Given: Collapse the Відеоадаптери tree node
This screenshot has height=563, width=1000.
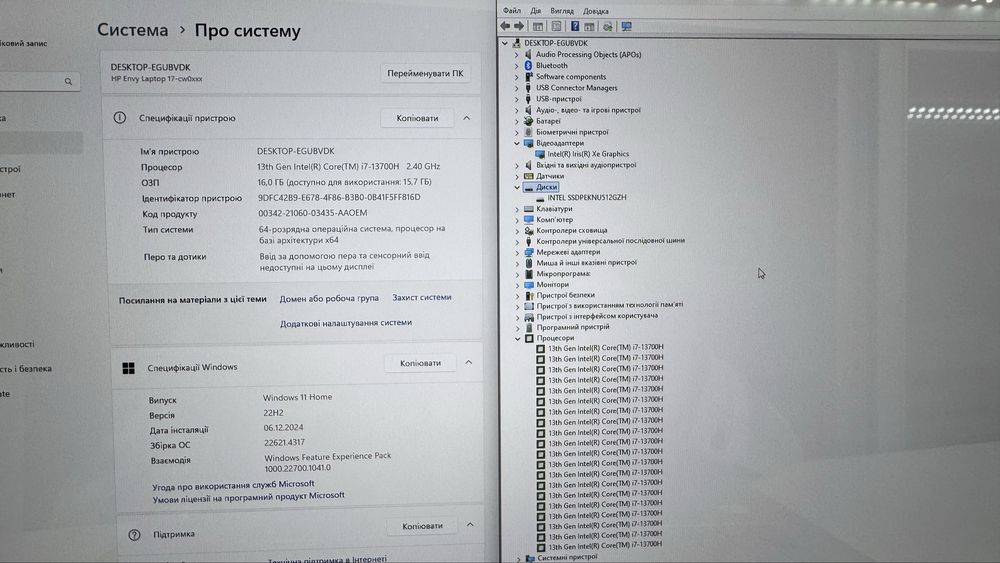Looking at the screenshot, I should (517, 143).
